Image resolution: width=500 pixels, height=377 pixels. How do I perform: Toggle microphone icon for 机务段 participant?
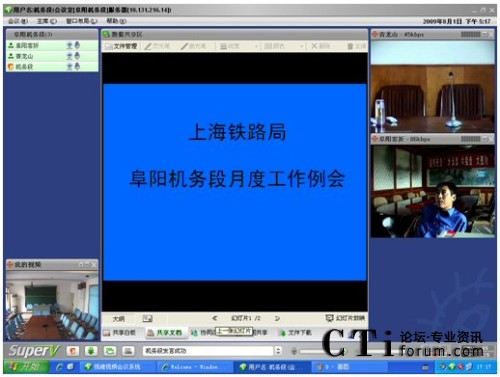[x=77, y=67]
